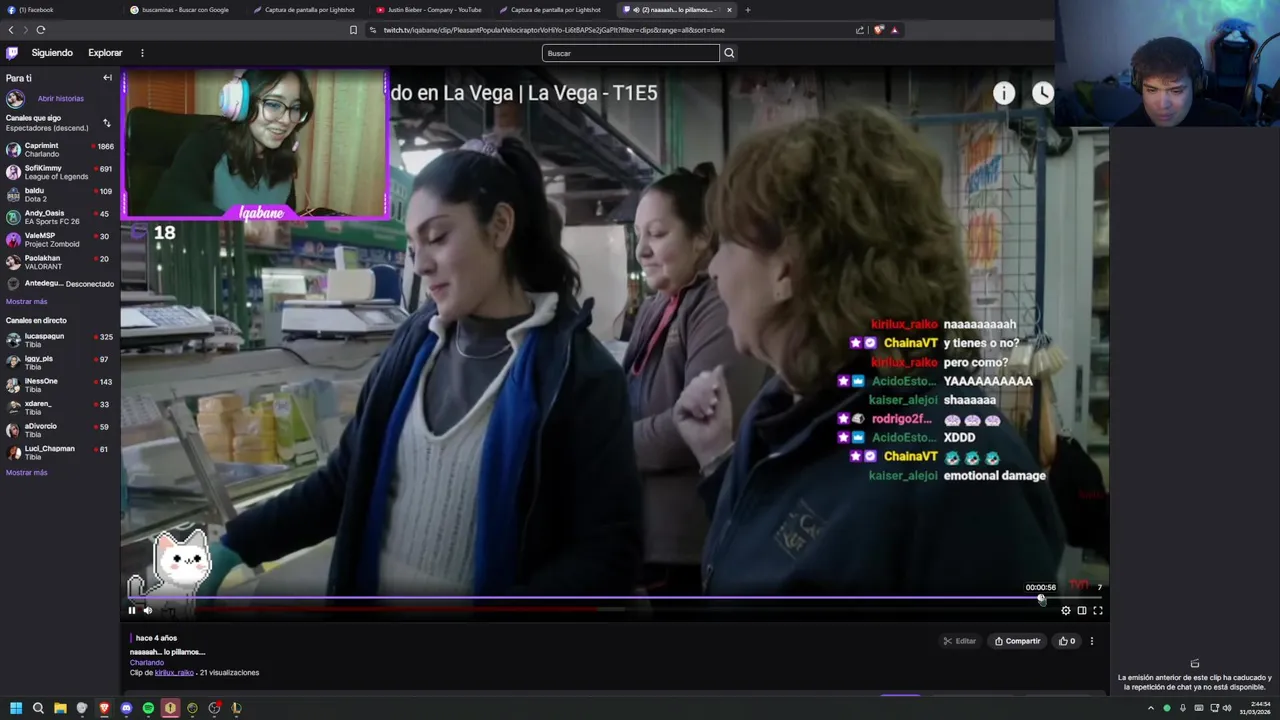Open the three-dot menu beside Explorar
1280x720 pixels.
142,53
